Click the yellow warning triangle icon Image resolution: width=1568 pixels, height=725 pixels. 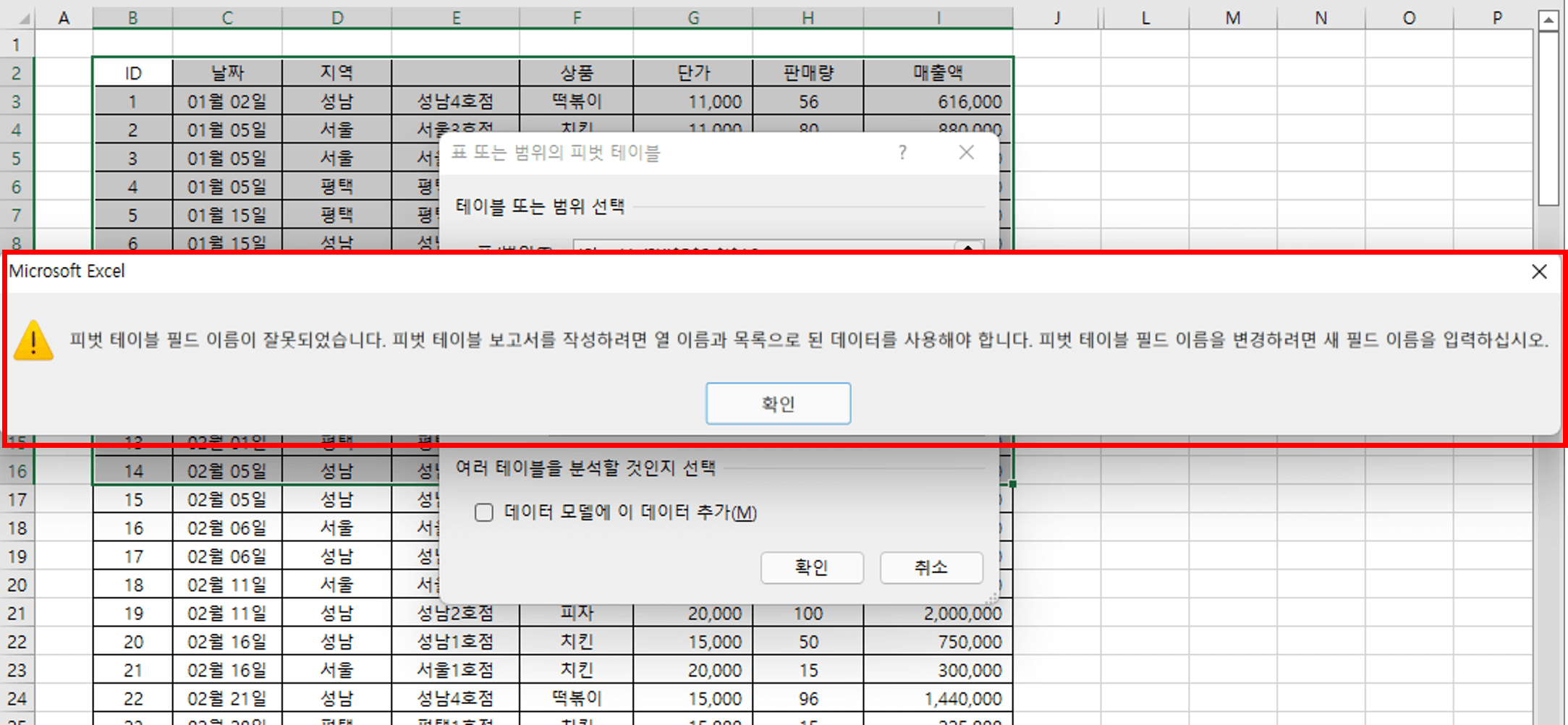pyautogui.click(x=33, y=340)
